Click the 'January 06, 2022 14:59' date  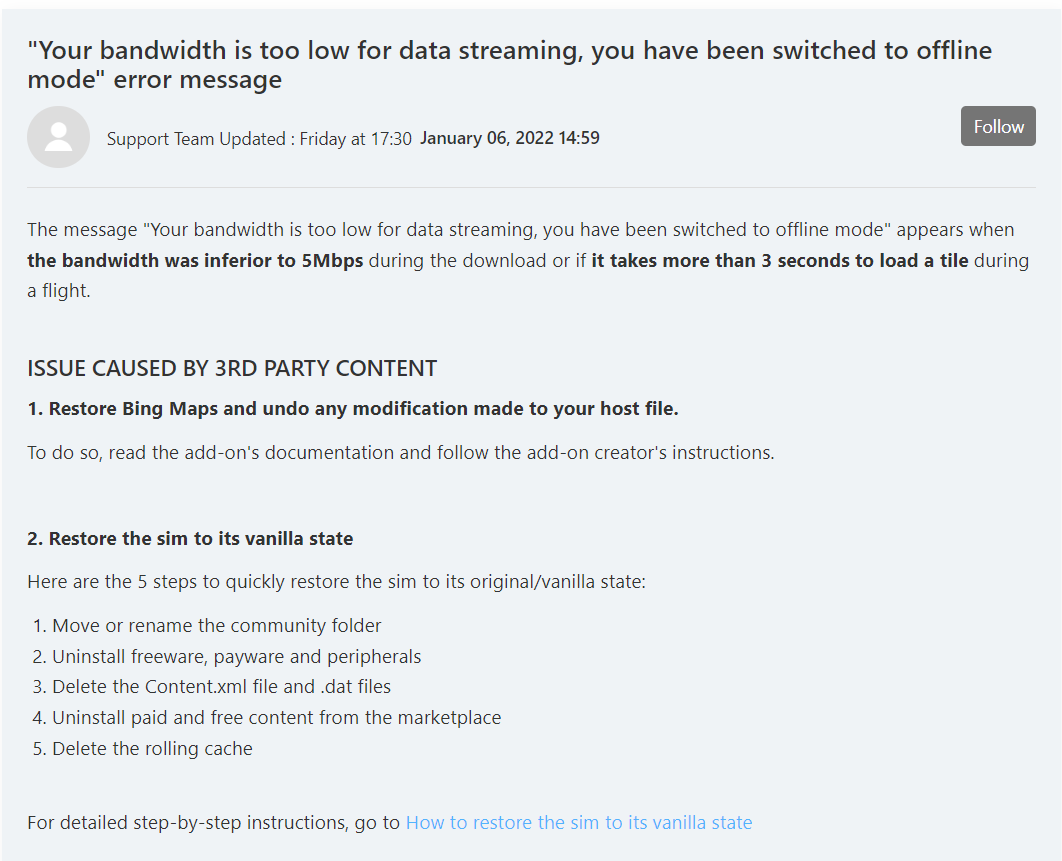[x=509, y=138]
